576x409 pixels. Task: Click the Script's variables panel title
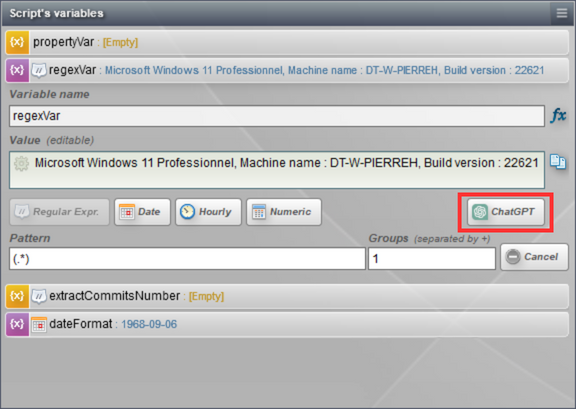(x=57, y=13)
